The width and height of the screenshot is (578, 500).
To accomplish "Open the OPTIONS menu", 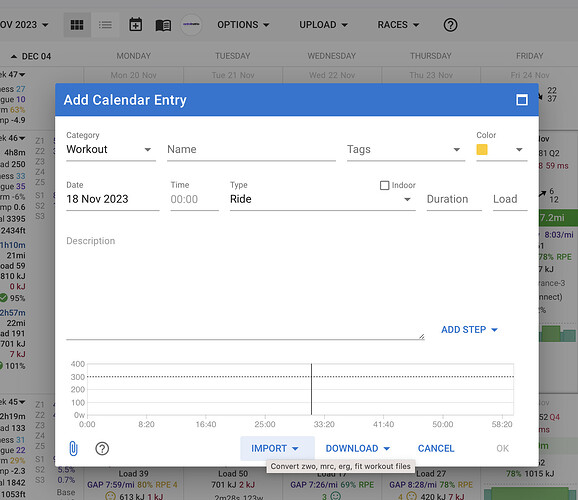I will (243, 25).
